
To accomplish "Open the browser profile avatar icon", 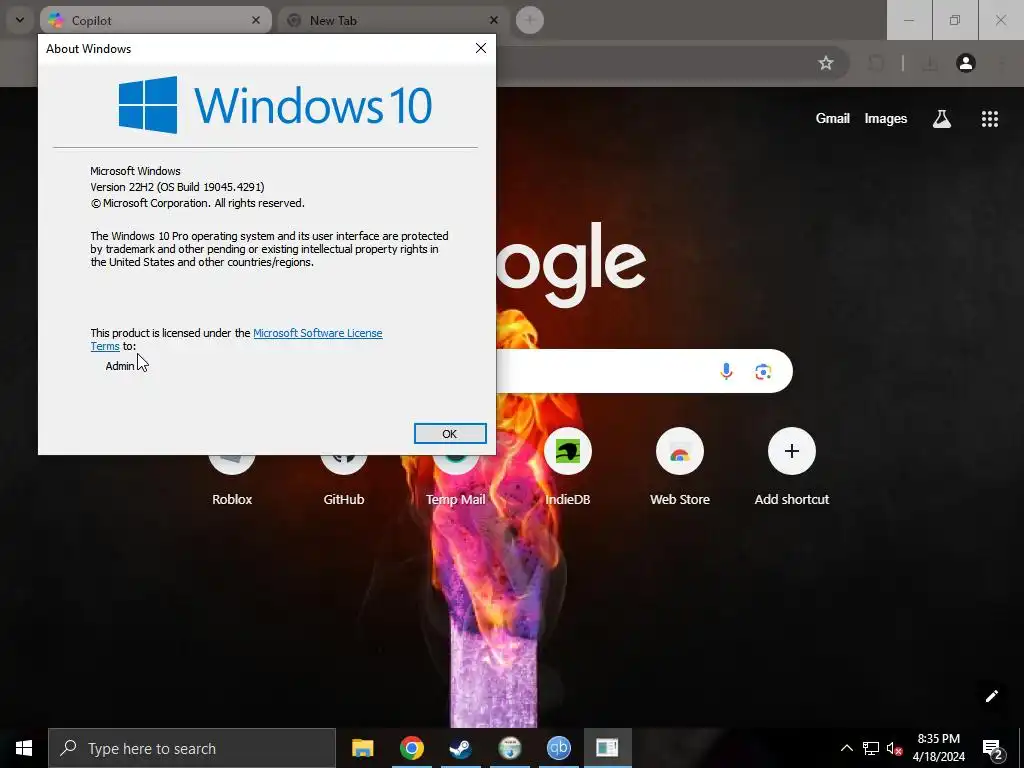I will coord(965,63).
